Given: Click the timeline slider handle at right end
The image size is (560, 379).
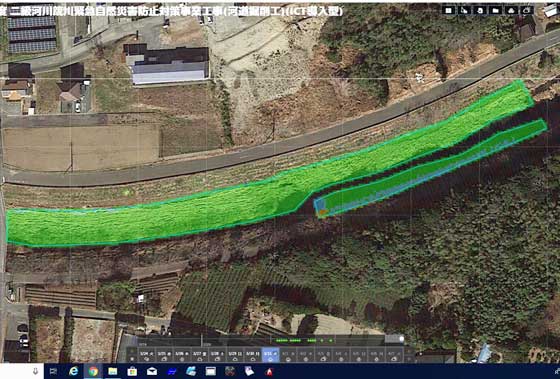Looking at the screenshot, I should coord(401,339).
